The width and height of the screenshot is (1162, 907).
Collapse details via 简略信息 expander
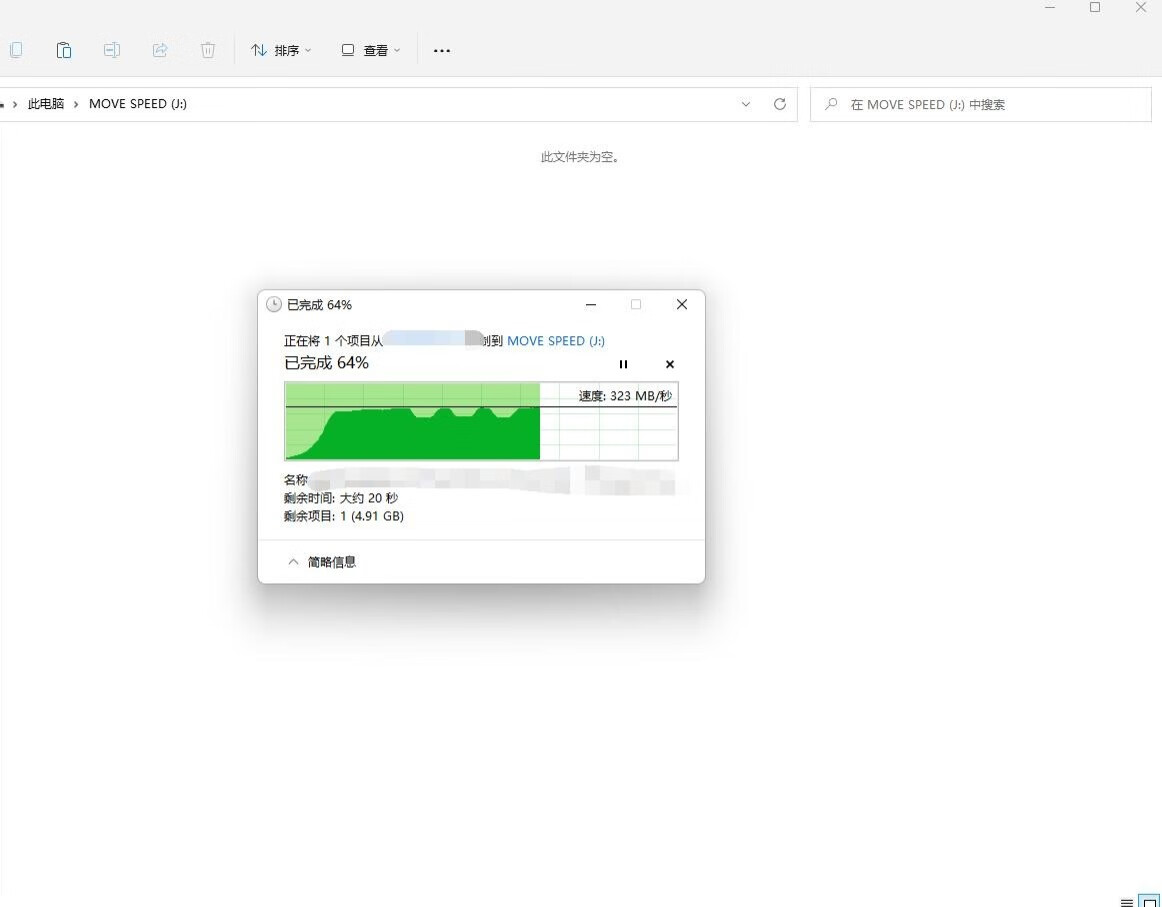click(322, 562)
